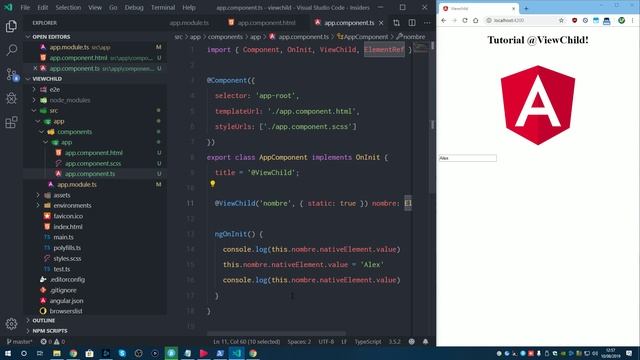Close the ViewChild browser tab
The height and width of the screenshot is (360, 640).
click(513, 8)
